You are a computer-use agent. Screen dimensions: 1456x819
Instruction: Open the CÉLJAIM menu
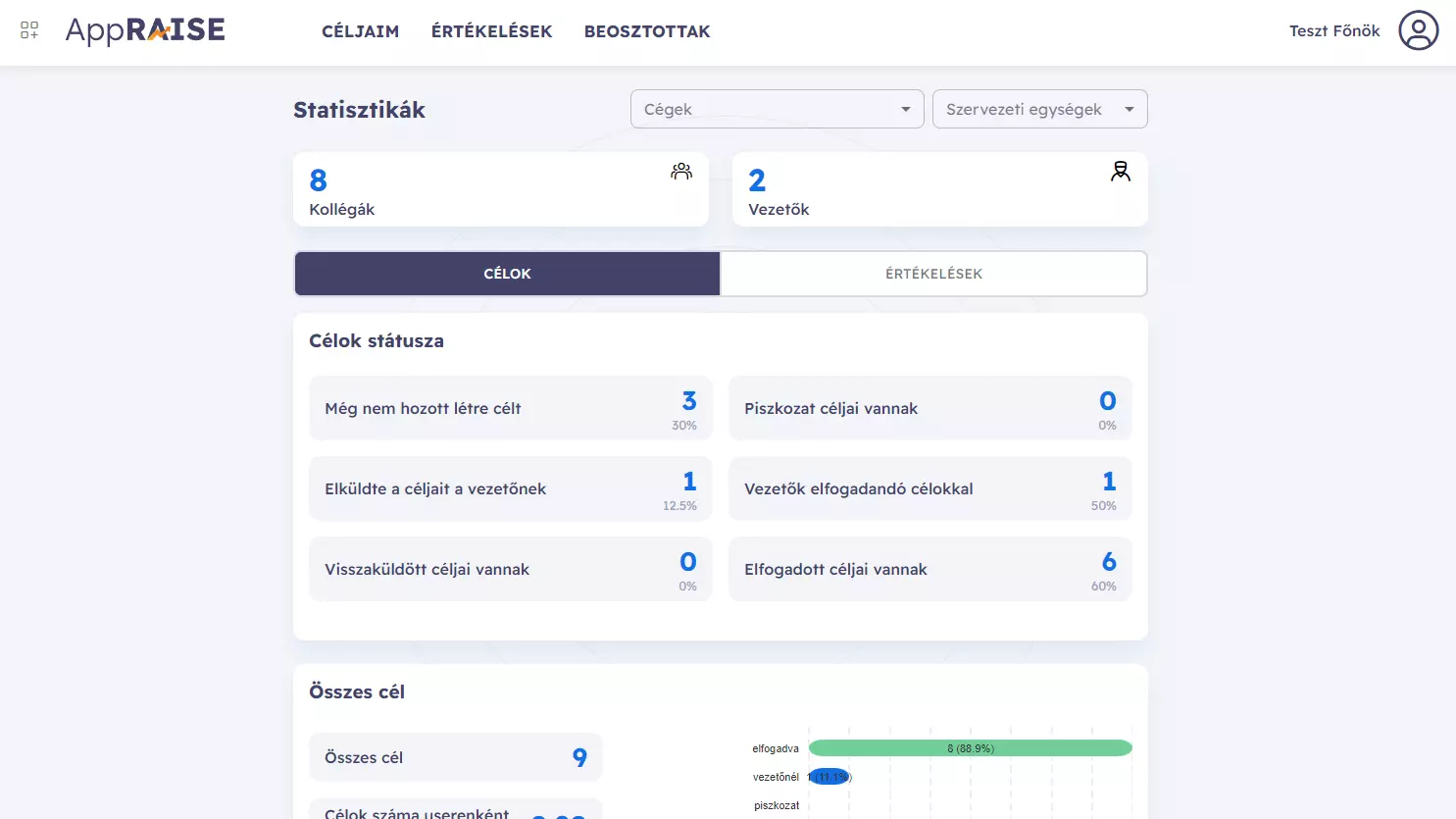(361, 31)
